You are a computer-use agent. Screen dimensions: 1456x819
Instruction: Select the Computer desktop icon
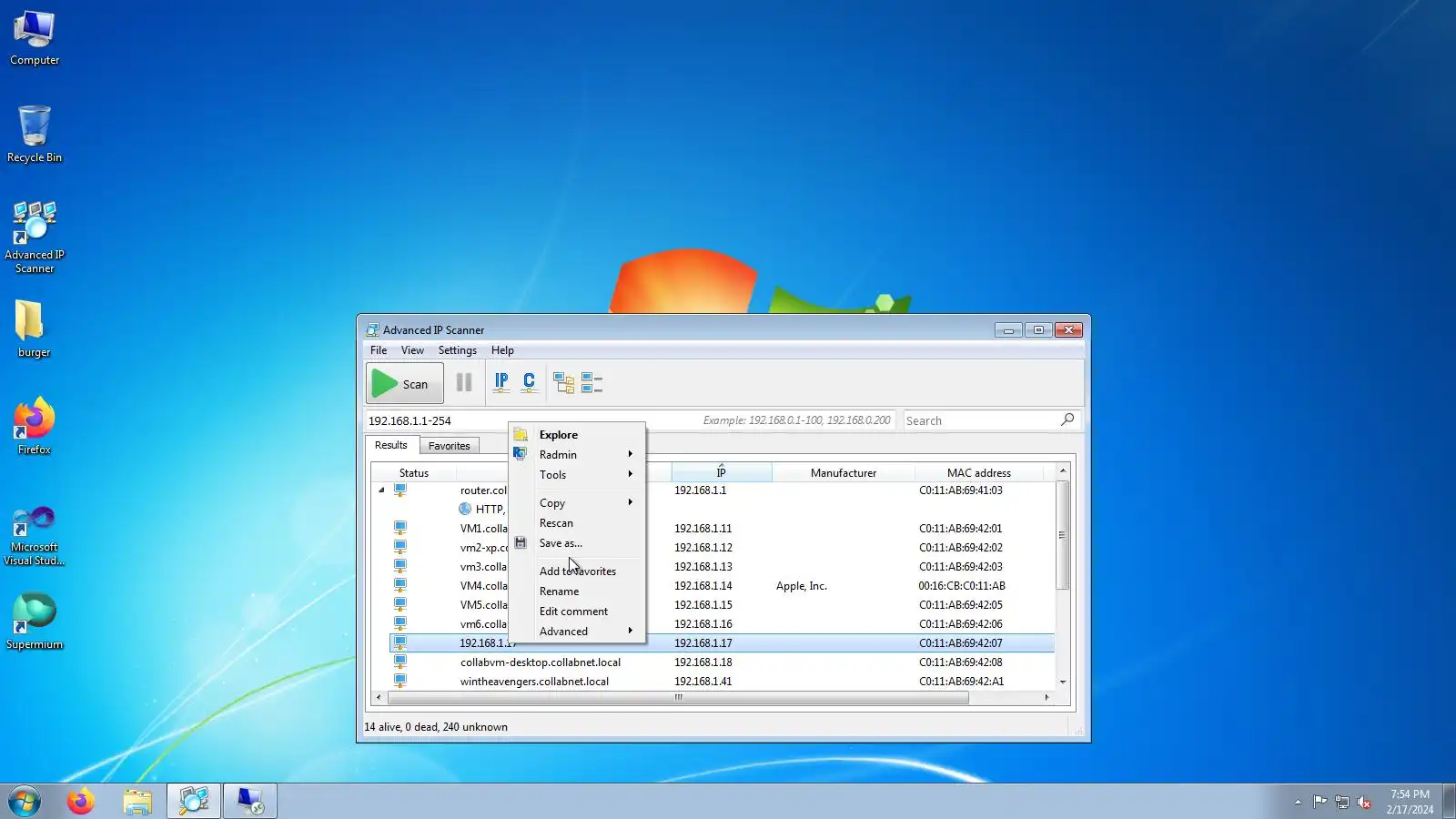click(x=35, y=38)
